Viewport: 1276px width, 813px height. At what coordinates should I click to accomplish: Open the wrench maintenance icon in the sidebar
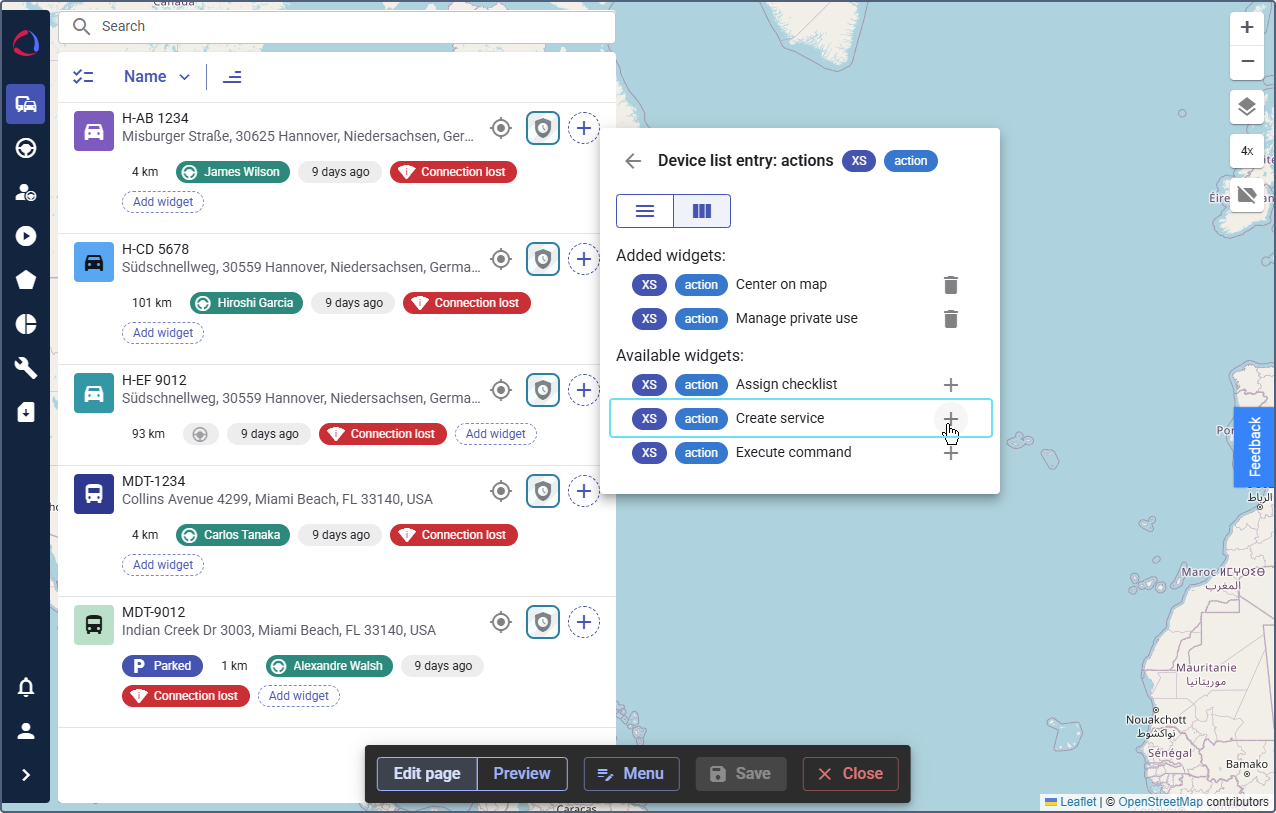click(x=26, y=368)
